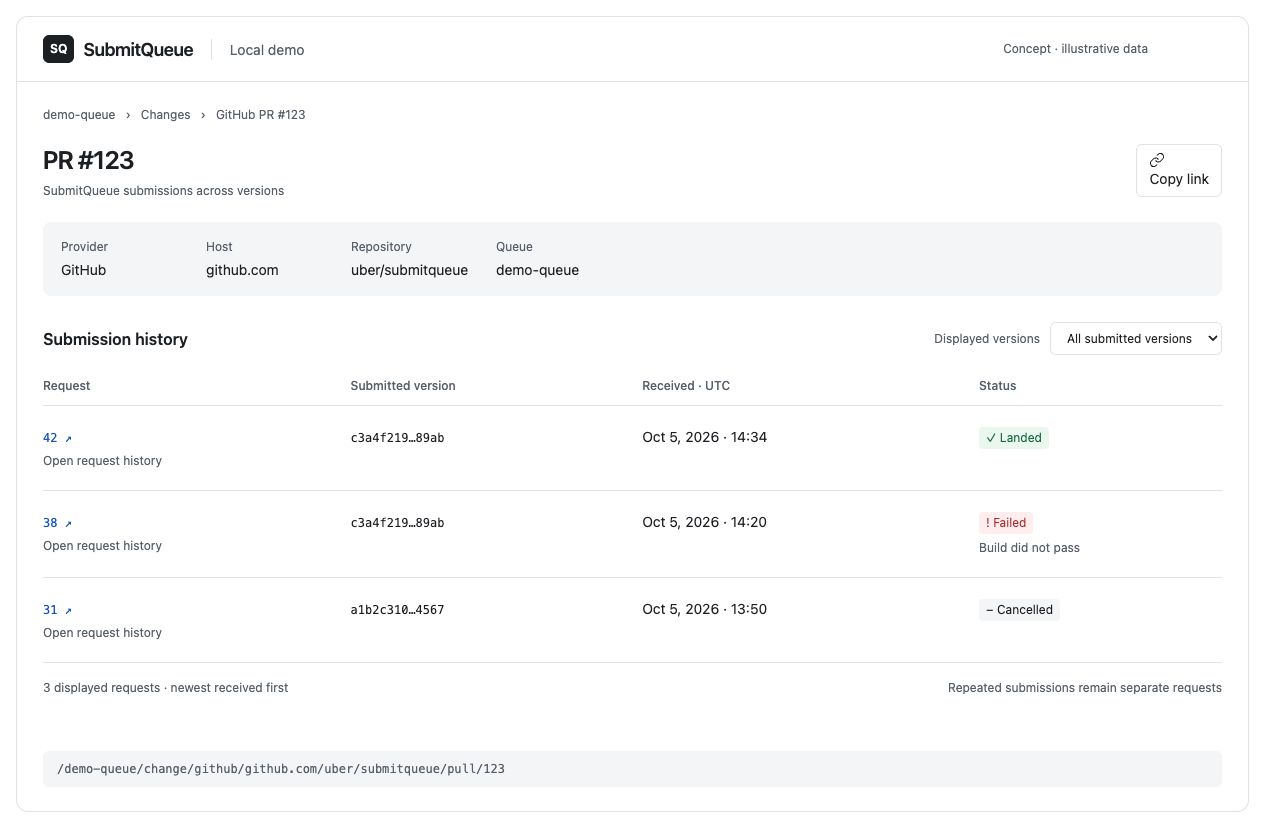
Task: Click the GitHub provider value
Action: (83, 270)
